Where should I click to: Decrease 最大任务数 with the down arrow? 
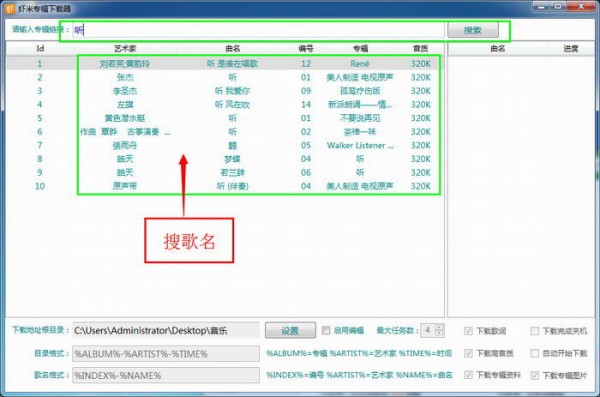point(439,333)
